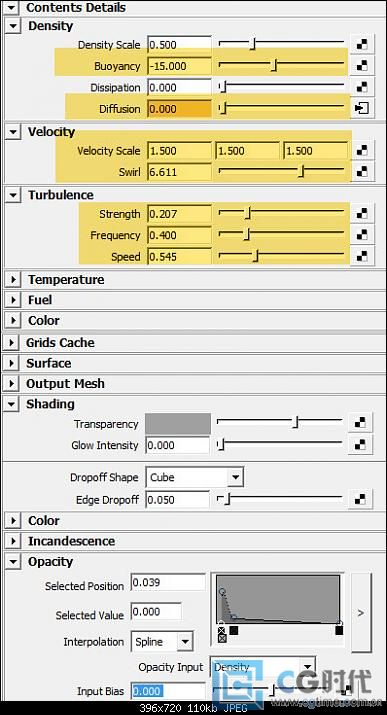Image resolution: width=387 pixels, height=715 pixels.
Task: Click the map icon beside Glow Intensity
Action: [x=360, y=445]
